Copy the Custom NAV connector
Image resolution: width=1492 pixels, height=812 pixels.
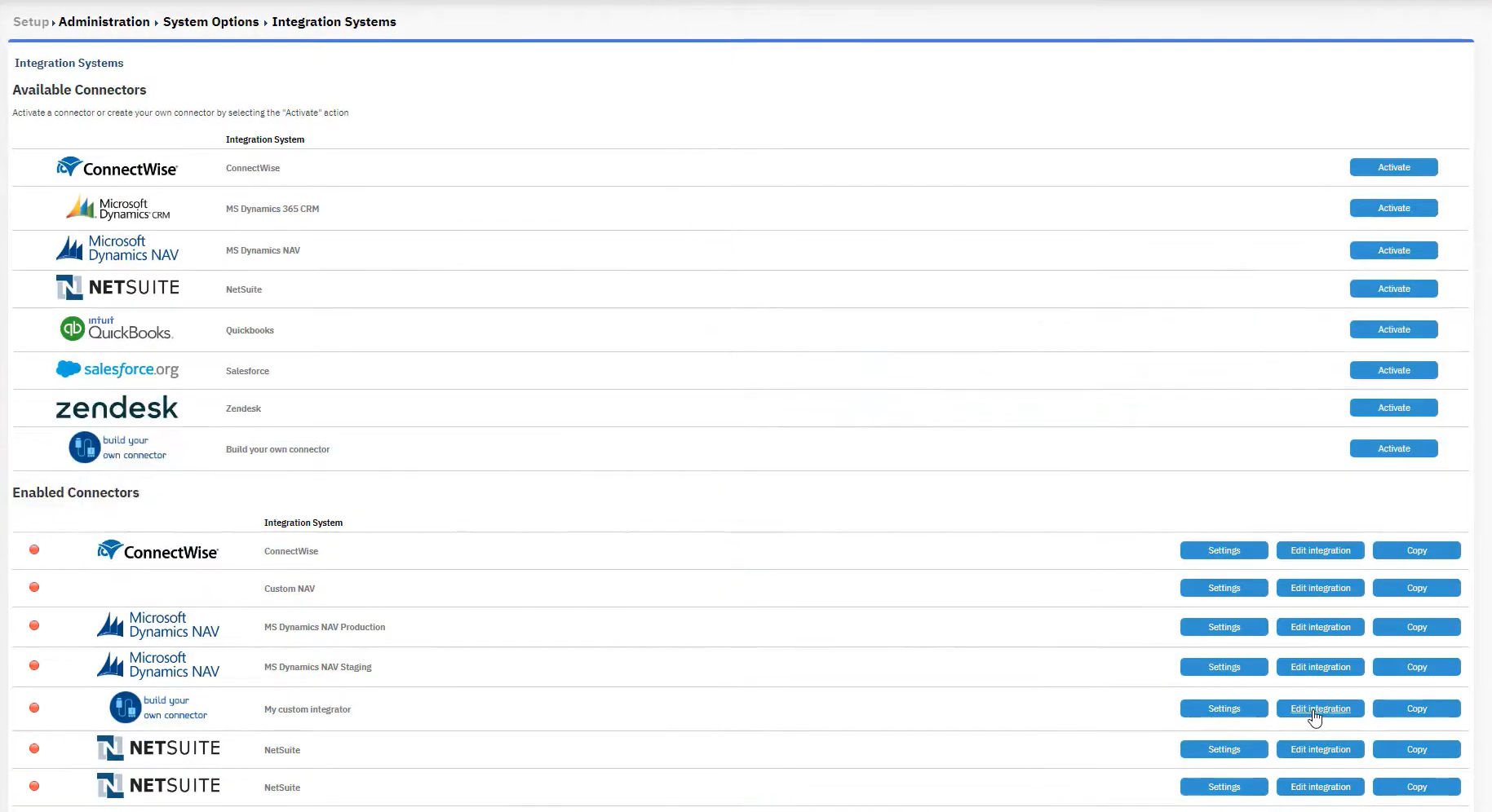[1416, 588]
